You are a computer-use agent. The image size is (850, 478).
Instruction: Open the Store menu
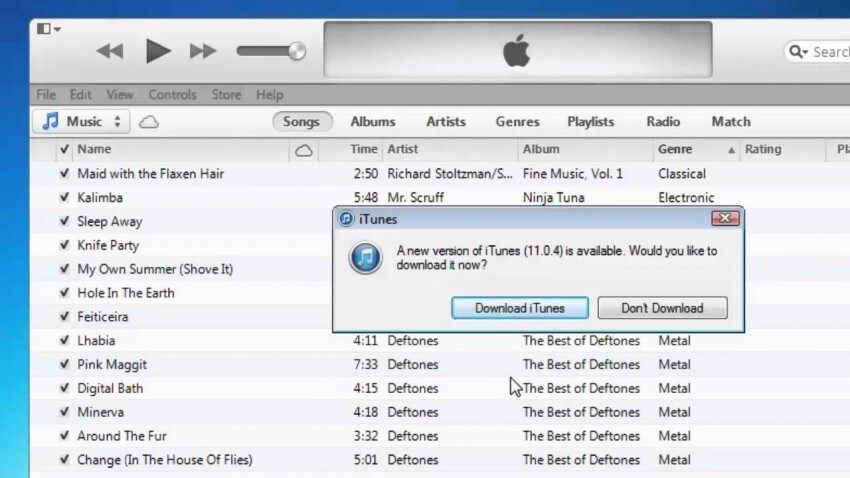click(226, 95)
